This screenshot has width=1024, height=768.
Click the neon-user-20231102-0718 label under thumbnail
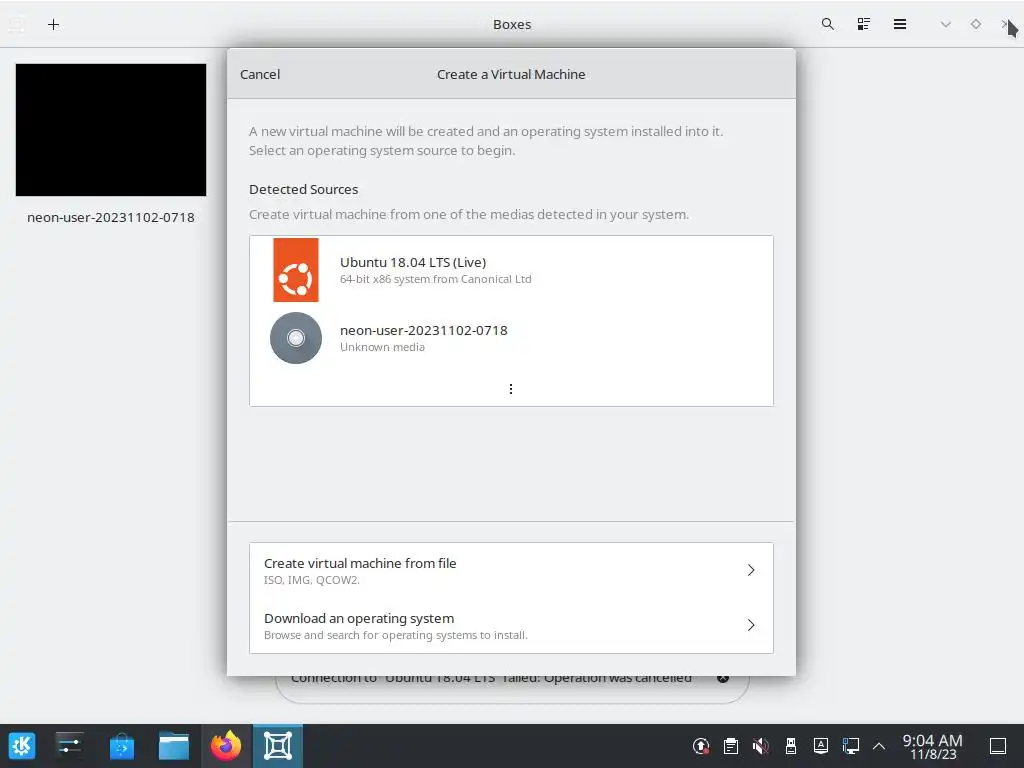point(111,217)
